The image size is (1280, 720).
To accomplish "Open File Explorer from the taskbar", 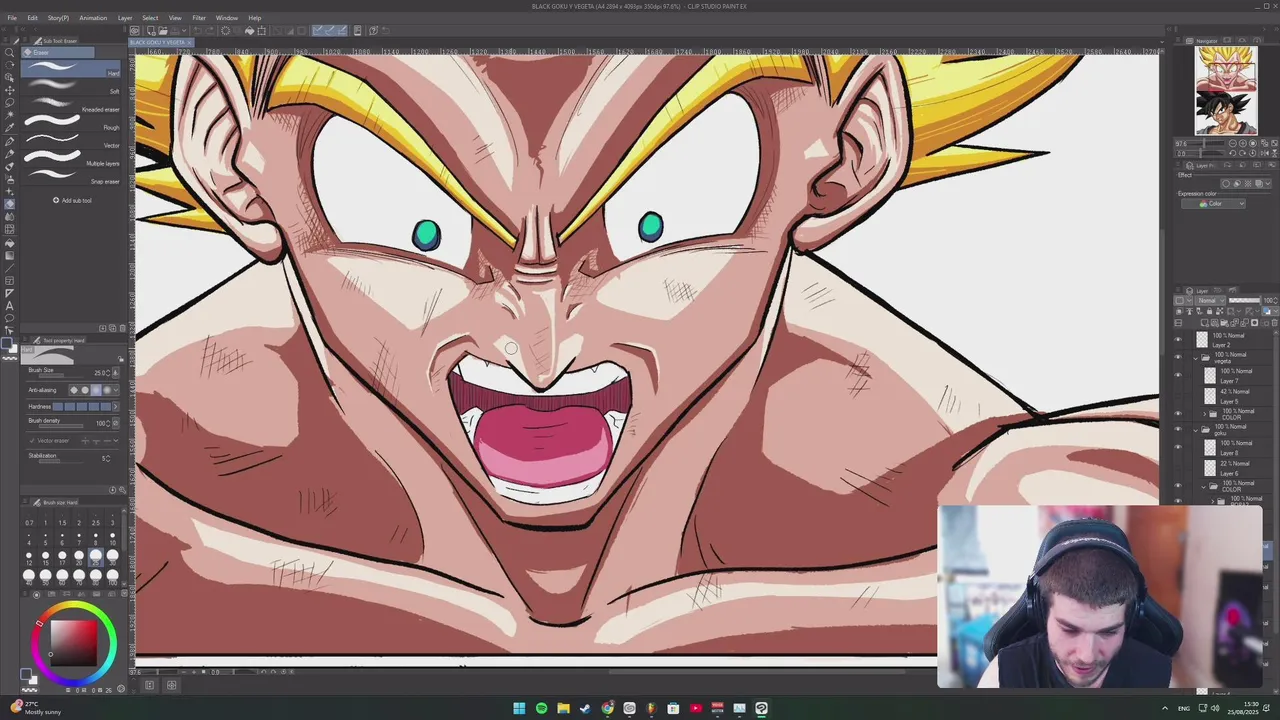I will (x=563, y=708).
